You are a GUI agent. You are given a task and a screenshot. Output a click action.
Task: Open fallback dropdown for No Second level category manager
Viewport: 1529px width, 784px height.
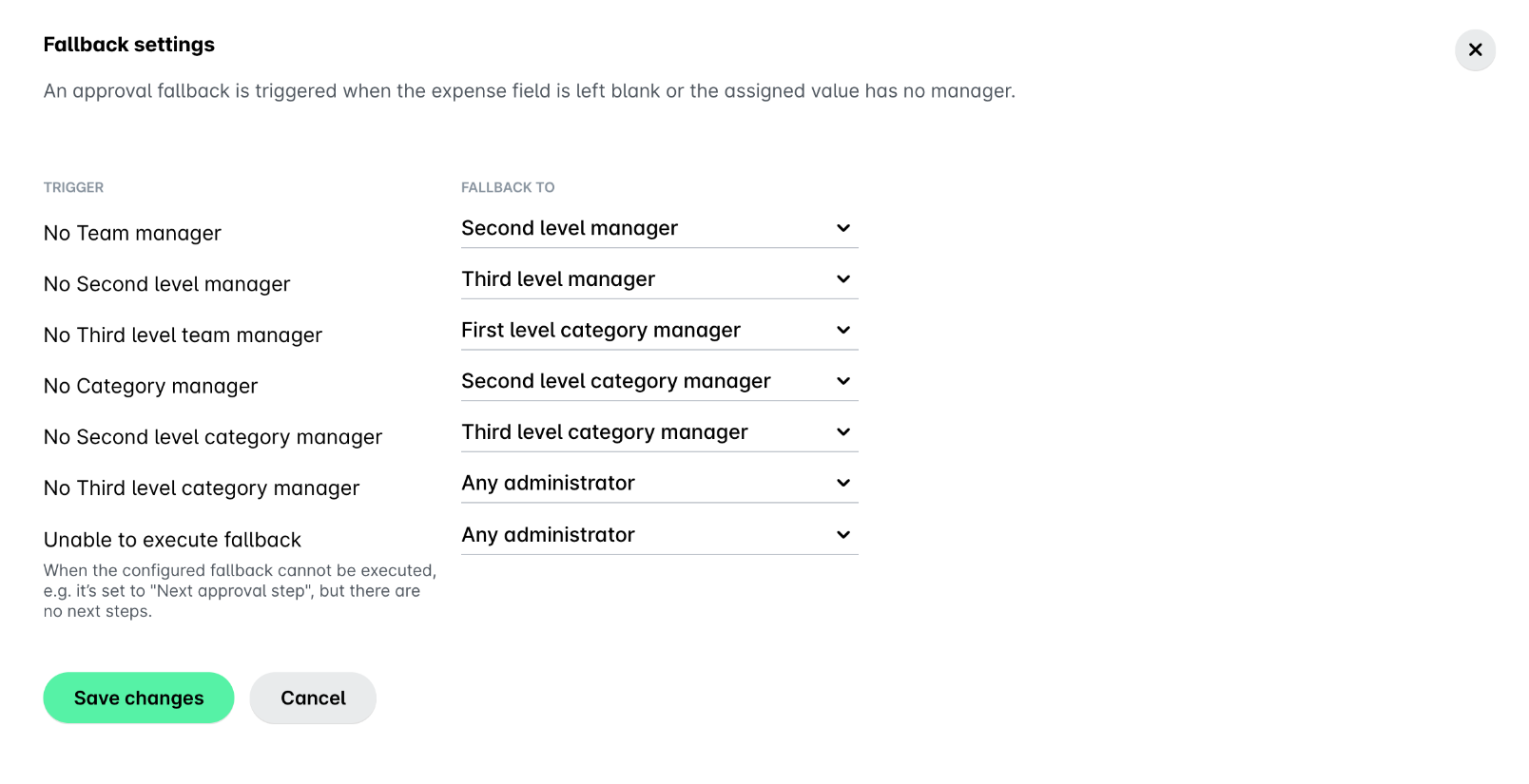(x=659, y=432)
